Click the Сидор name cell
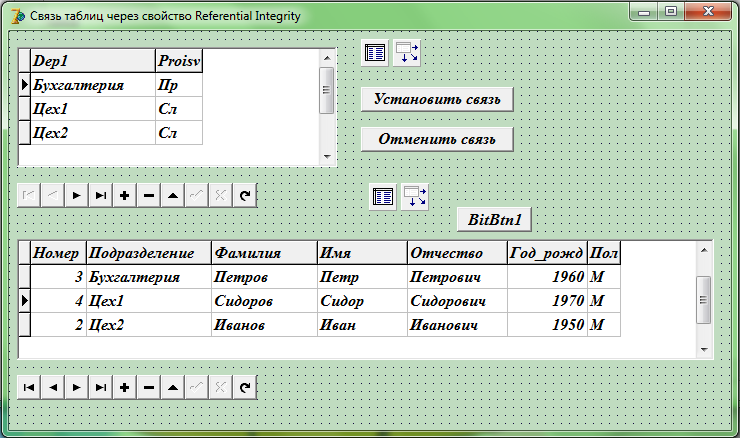 (x=362, y=301)
